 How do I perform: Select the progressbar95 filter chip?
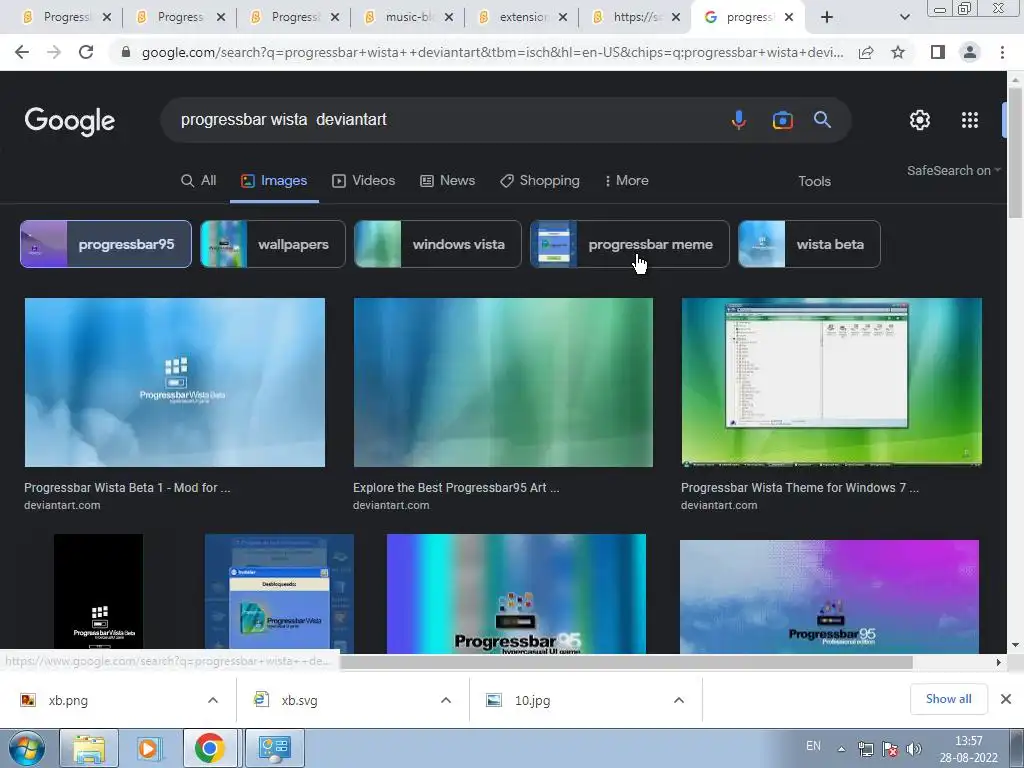point(106,244)
